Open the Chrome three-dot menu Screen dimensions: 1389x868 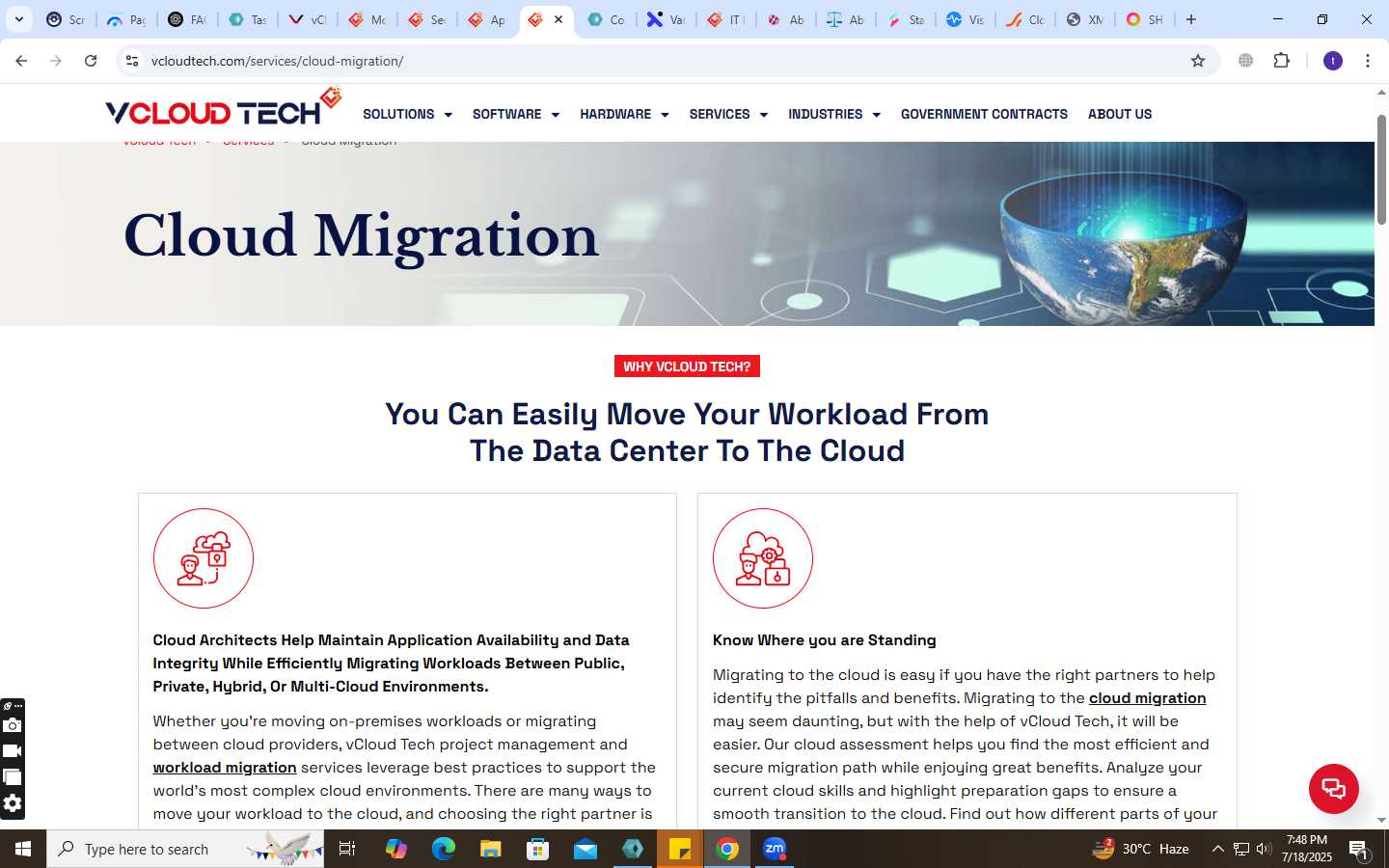pyautogui.click(x=1368, y=61)
